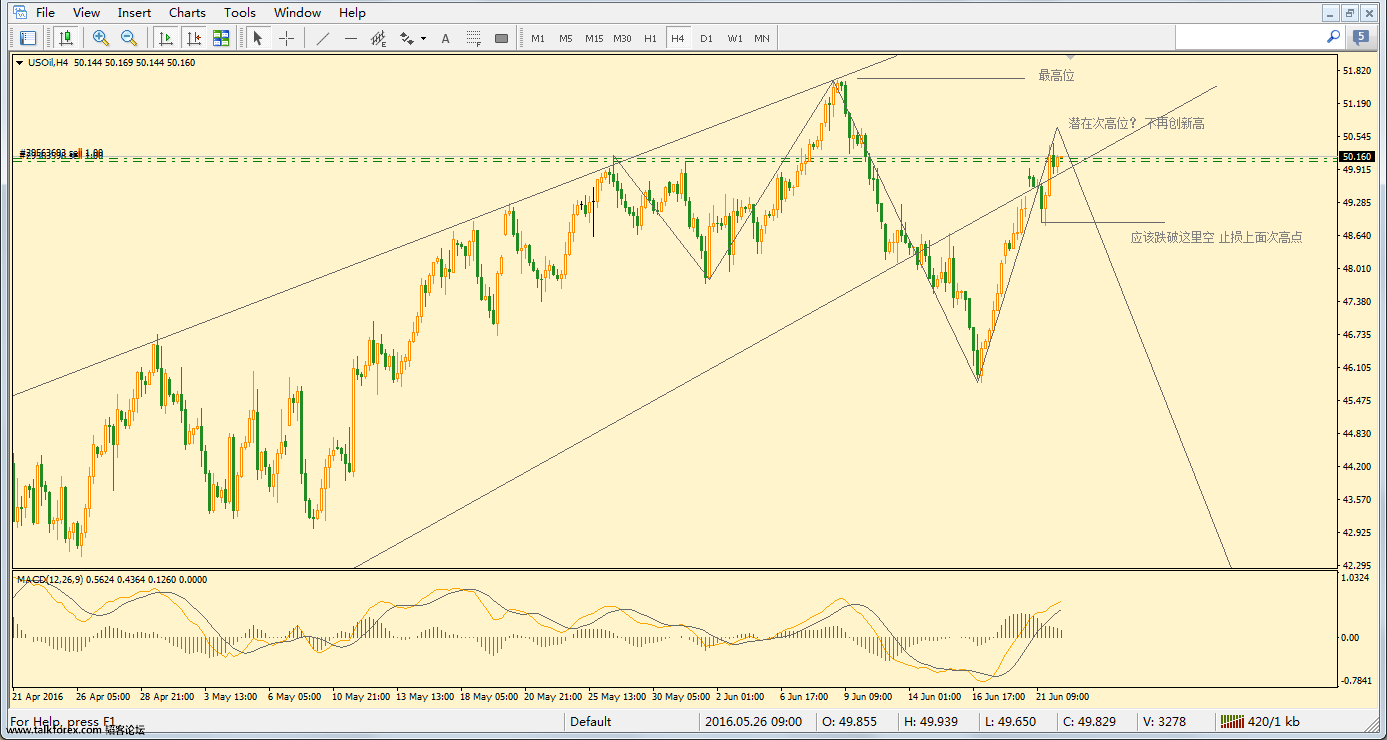Switch to M30 timeframe
This screenshot has width=1387, height=740.
coord(622,38)
